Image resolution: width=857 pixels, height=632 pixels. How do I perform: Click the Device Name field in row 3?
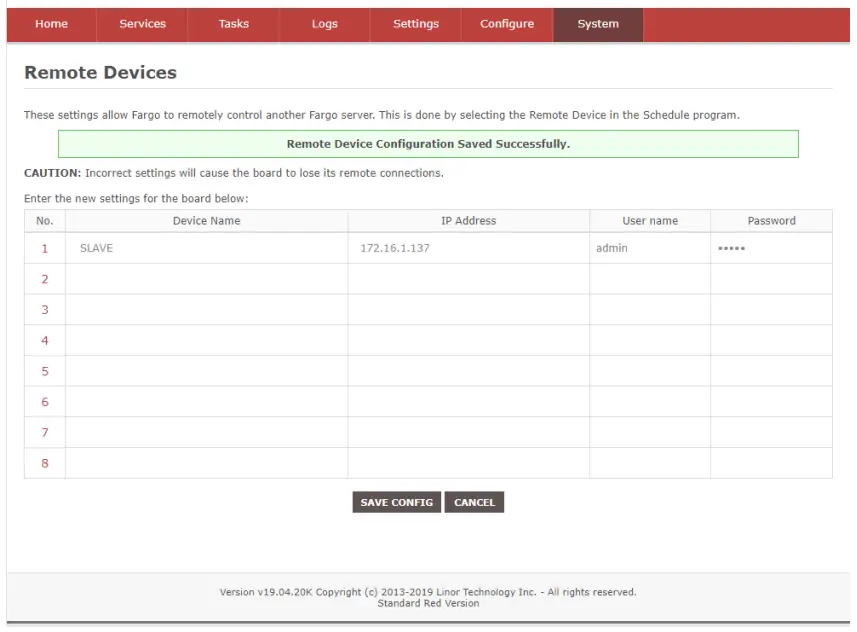point(207,309)
